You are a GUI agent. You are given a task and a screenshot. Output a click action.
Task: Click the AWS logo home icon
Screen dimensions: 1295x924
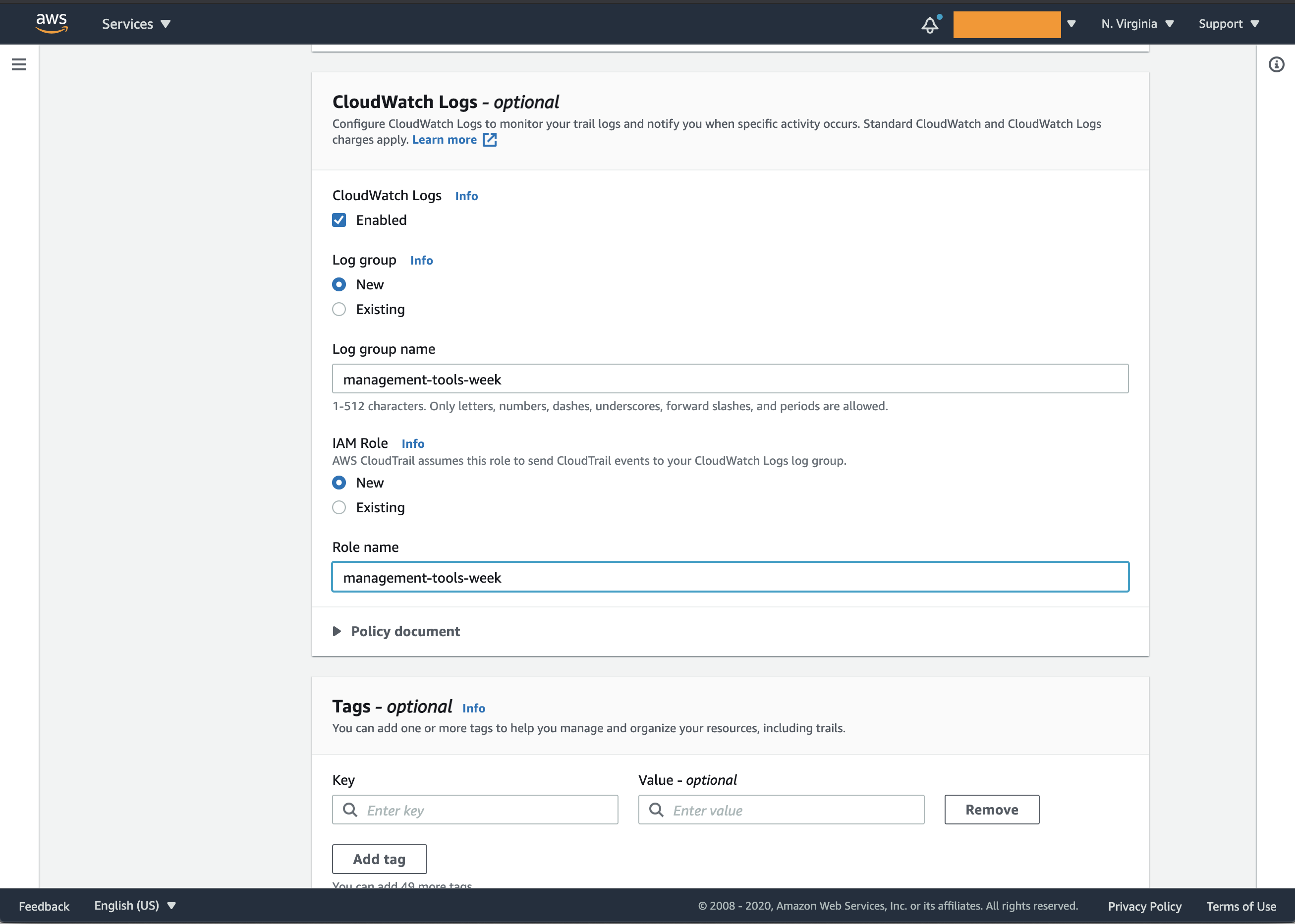(x=52, y=23)
